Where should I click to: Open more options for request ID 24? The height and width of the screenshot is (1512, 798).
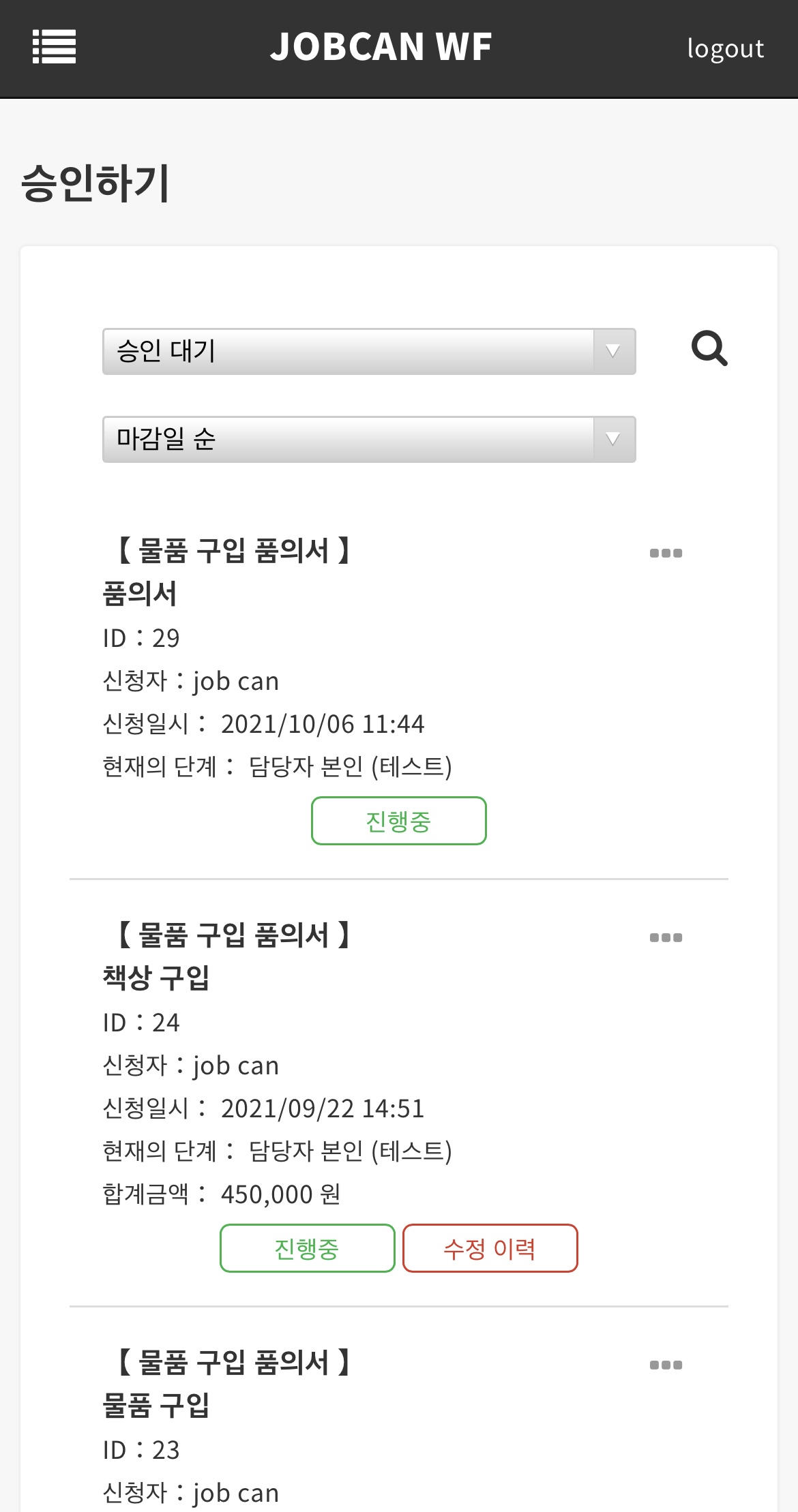pos(666,937)
